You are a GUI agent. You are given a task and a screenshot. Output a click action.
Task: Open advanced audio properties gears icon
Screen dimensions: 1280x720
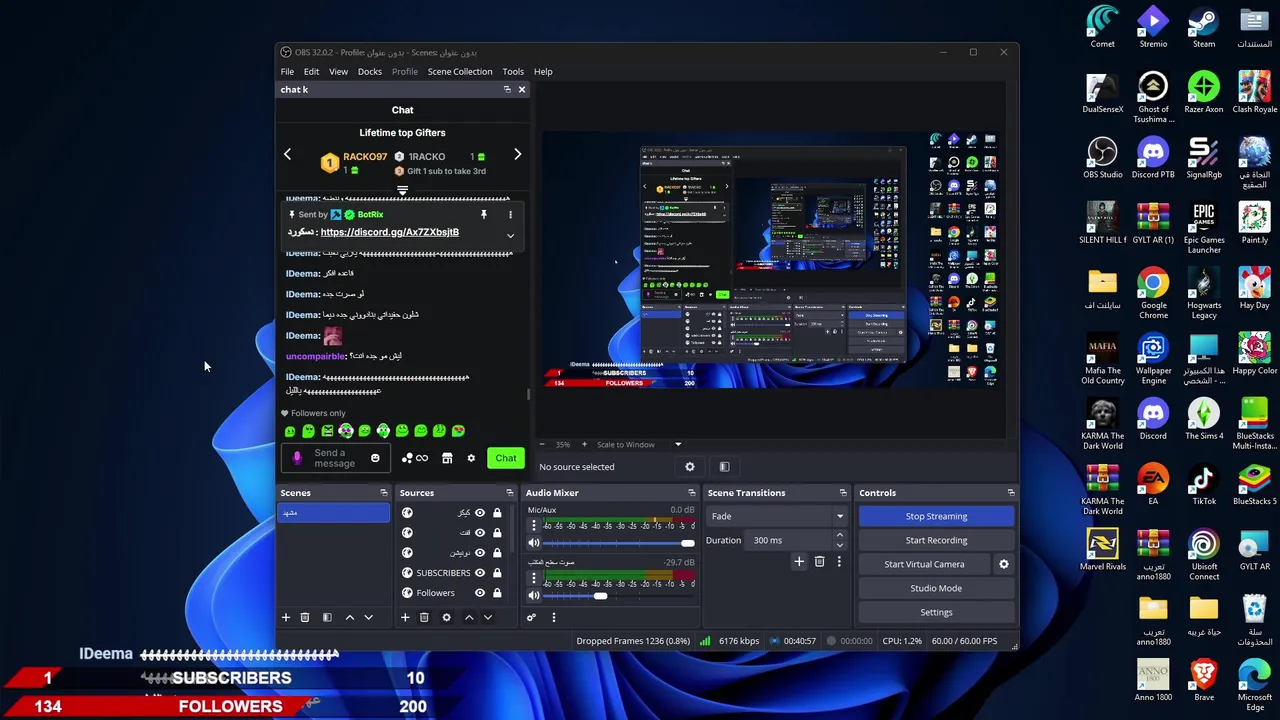[x=531, y=617]
